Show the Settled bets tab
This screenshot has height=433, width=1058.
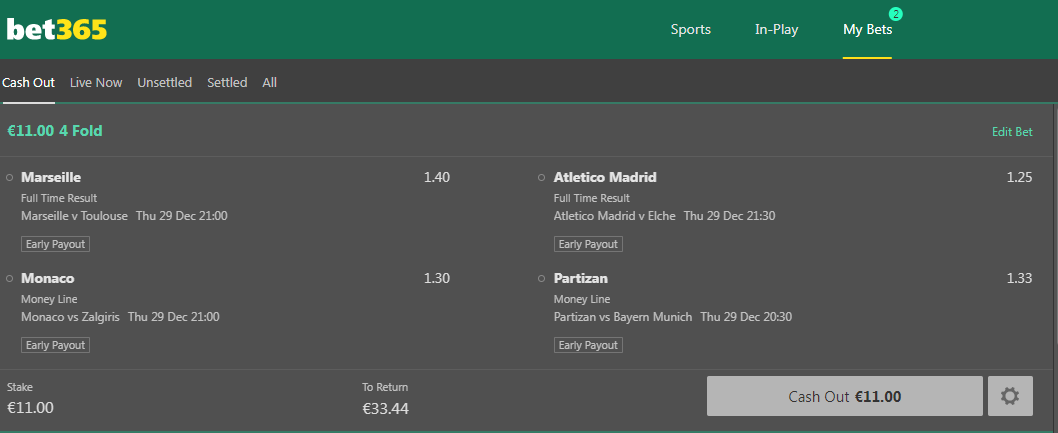point(227,83)
